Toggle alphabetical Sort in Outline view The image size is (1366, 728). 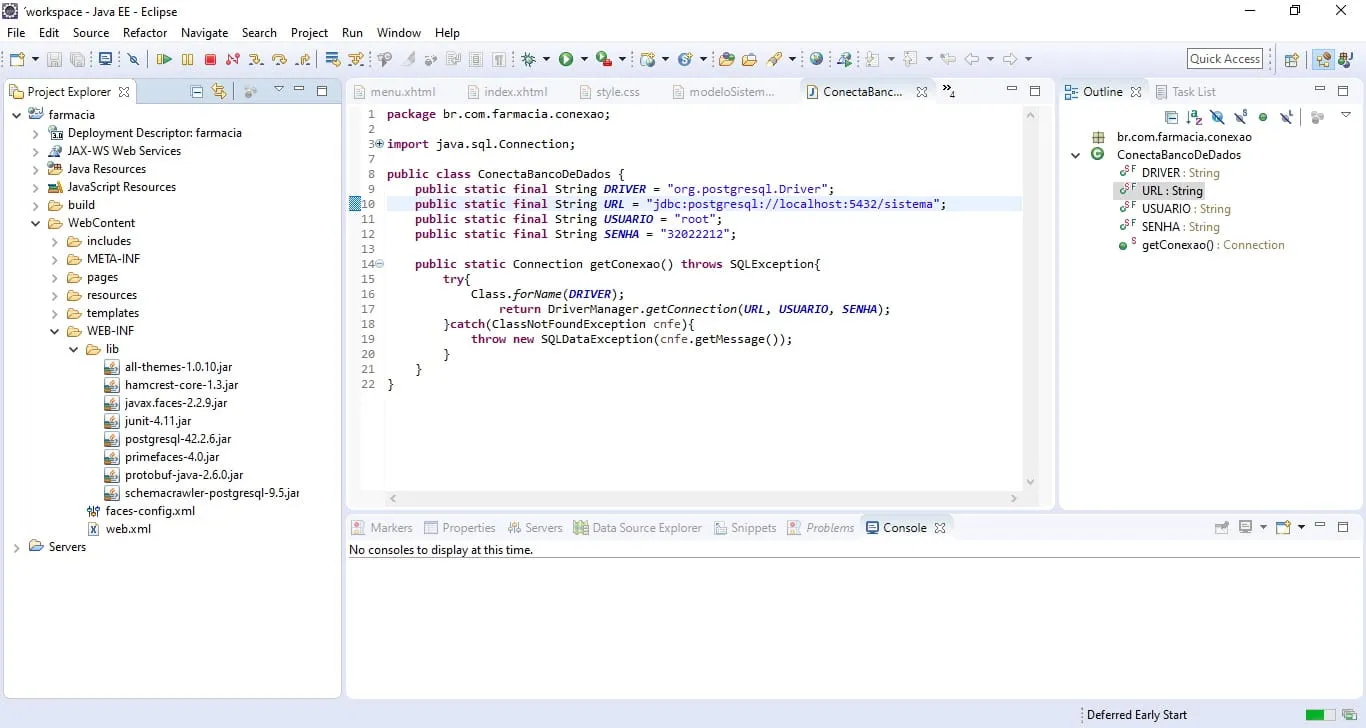point(1194,118)
